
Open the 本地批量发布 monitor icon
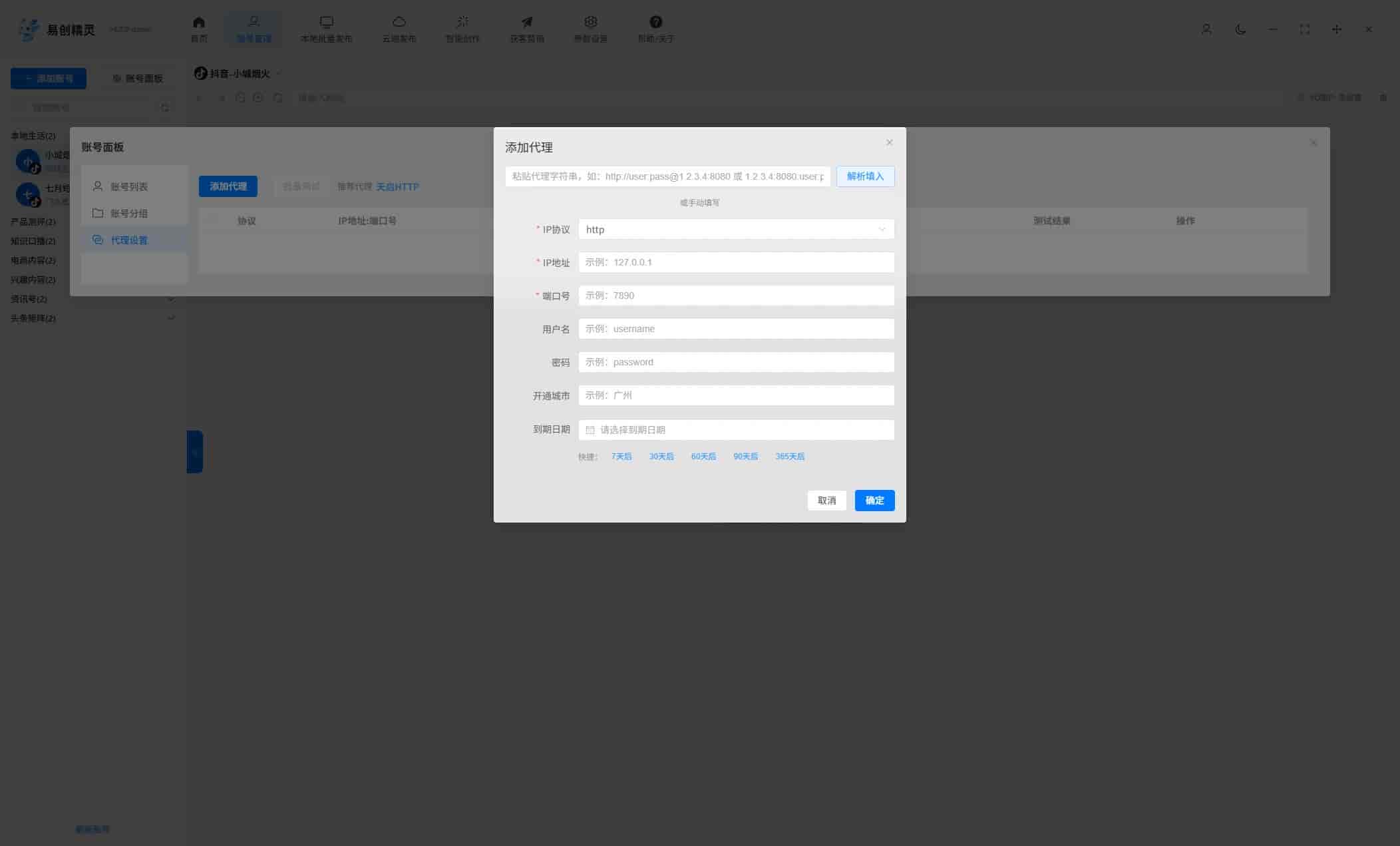pos(326,22)
